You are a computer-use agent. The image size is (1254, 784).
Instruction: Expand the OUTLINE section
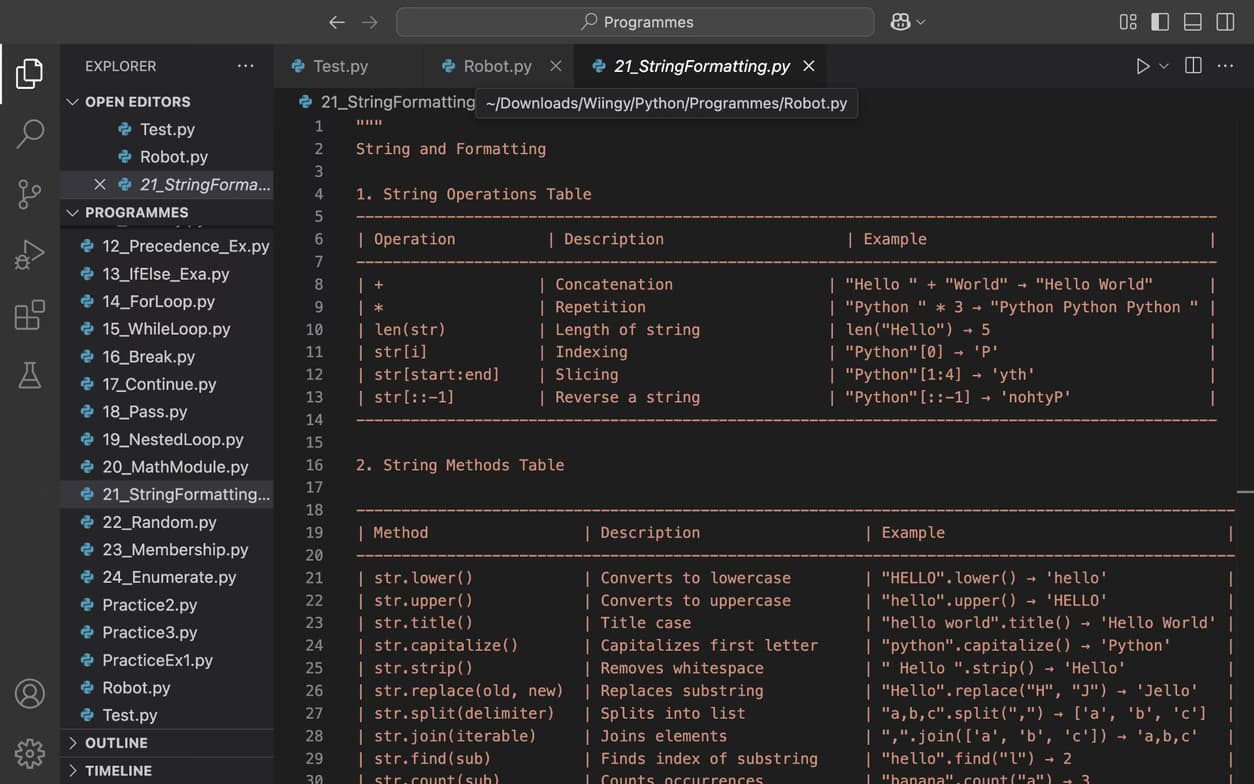[116, 743]
